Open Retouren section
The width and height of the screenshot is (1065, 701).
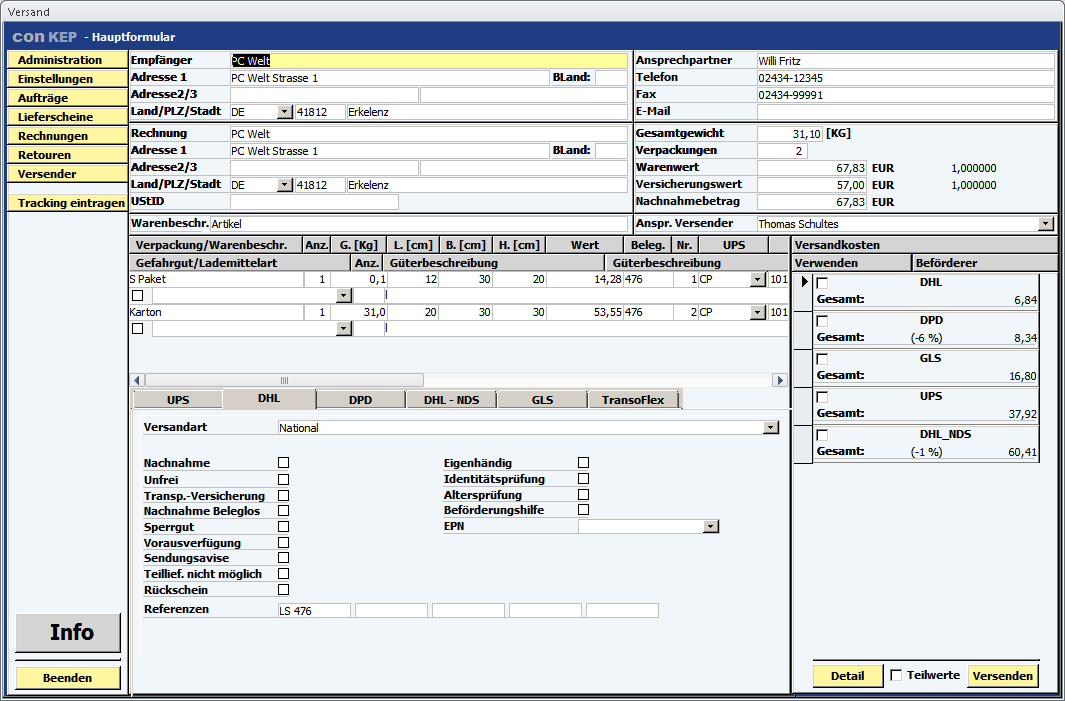click(67, 155)
